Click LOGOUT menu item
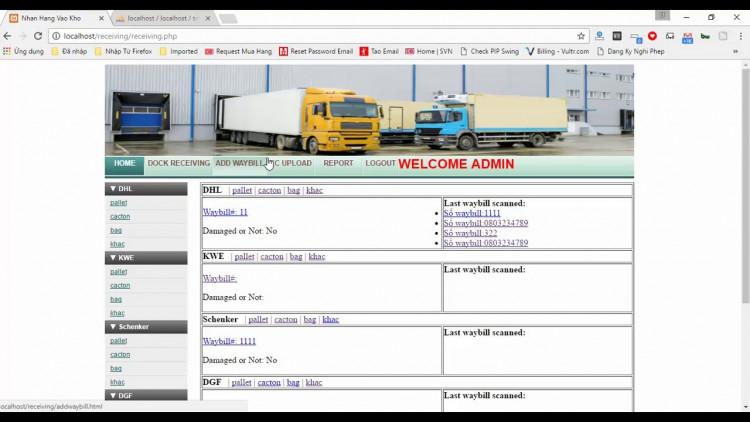The image size is (750, 422). tap(380, 163)
